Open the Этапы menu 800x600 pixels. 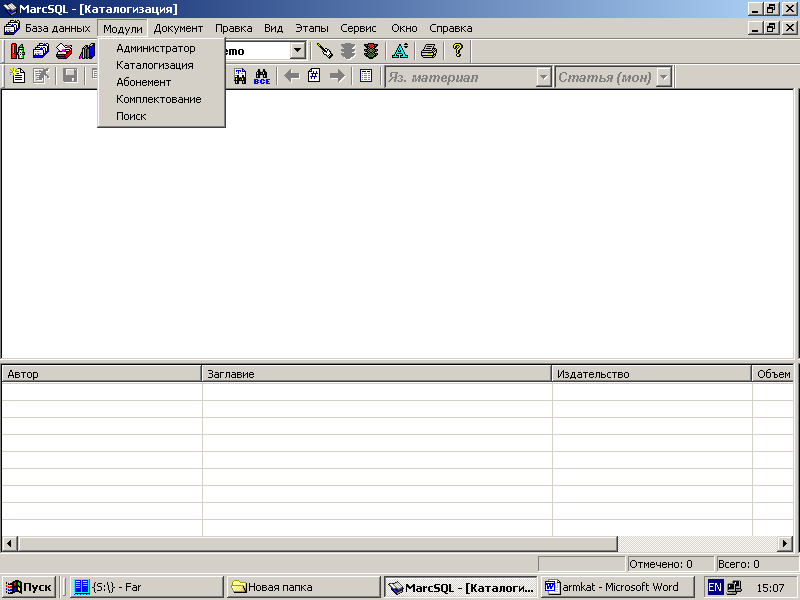tap(312, 28)
